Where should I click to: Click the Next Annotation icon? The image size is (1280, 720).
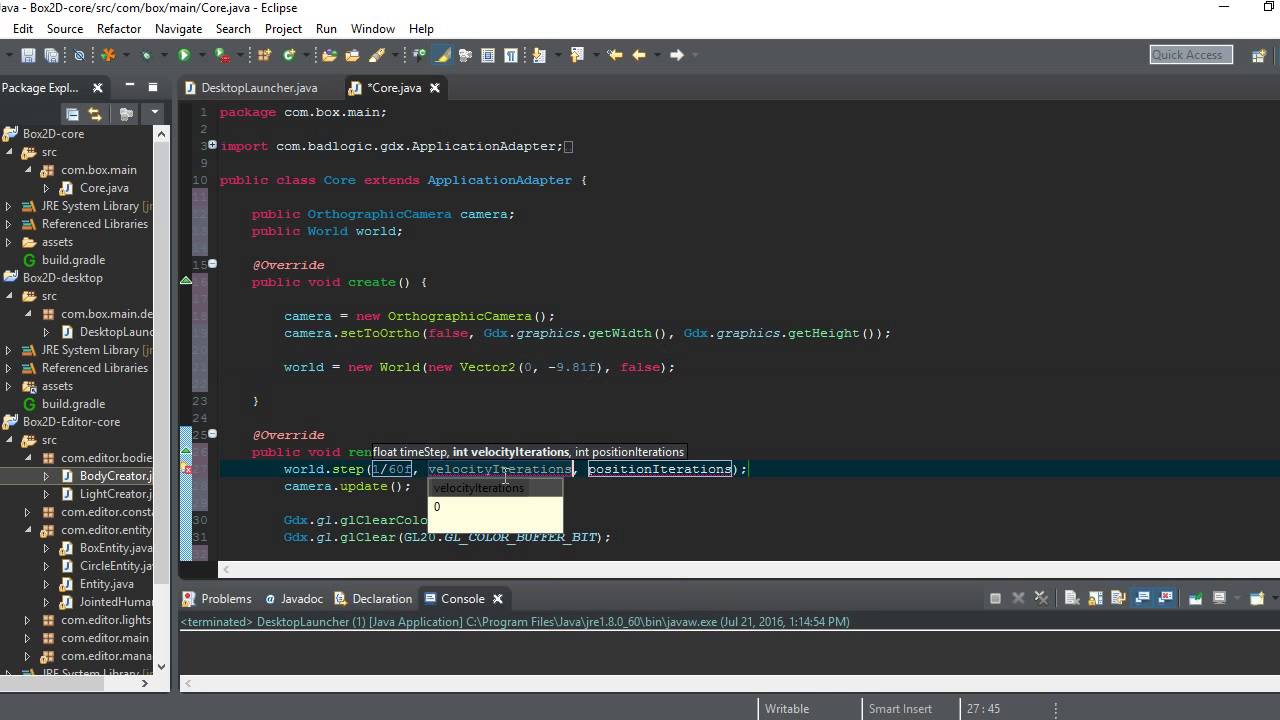pyautogui.click(x=540, y=55)
